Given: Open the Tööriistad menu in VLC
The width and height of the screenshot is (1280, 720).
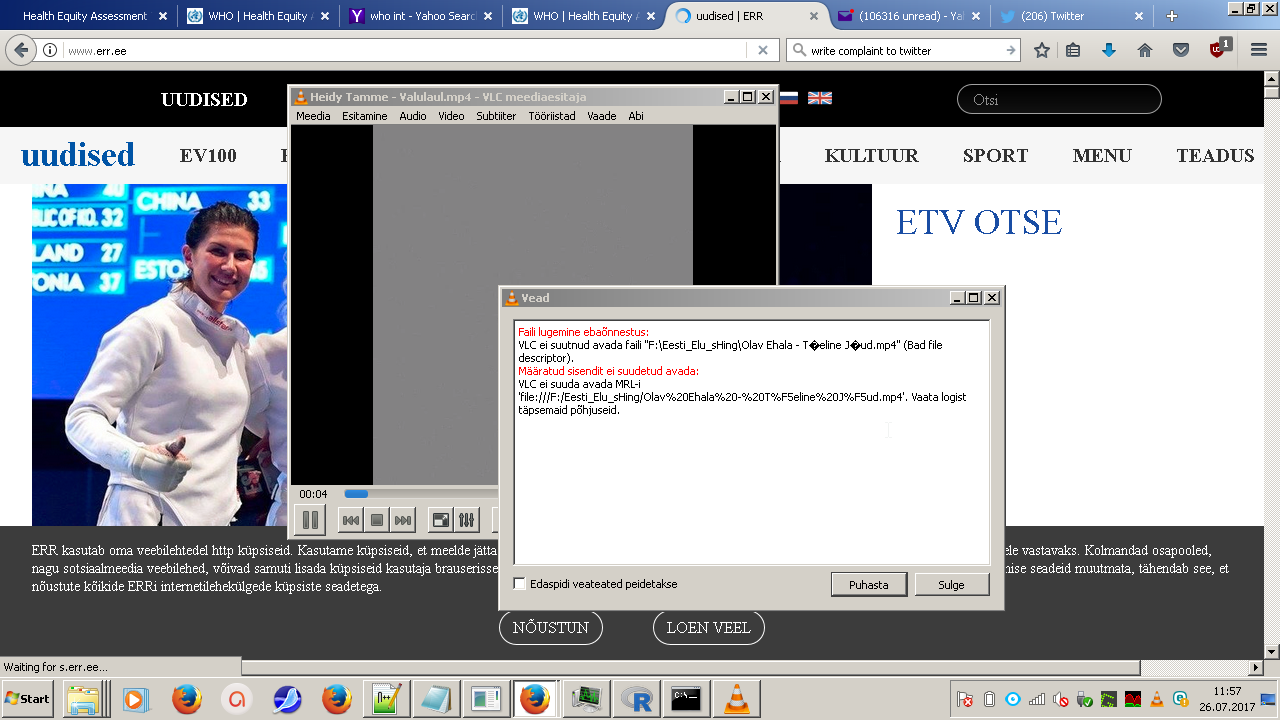Looking at the screenshot, I should pos(552,116).
